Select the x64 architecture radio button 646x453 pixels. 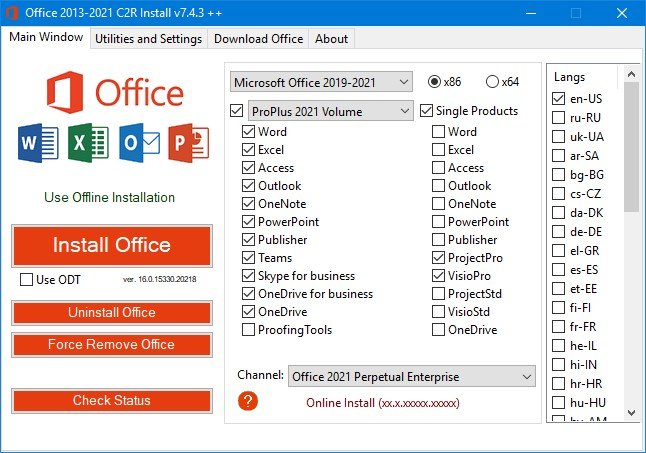492,82
